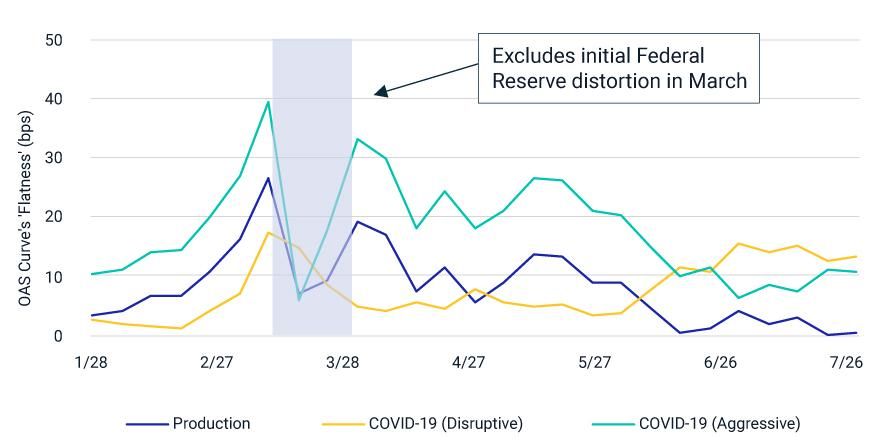Image resolution: width=870 pixels, height=447 pixels.
Task: Select the shaded March exclusion region
Action: (x=312, y=187)
